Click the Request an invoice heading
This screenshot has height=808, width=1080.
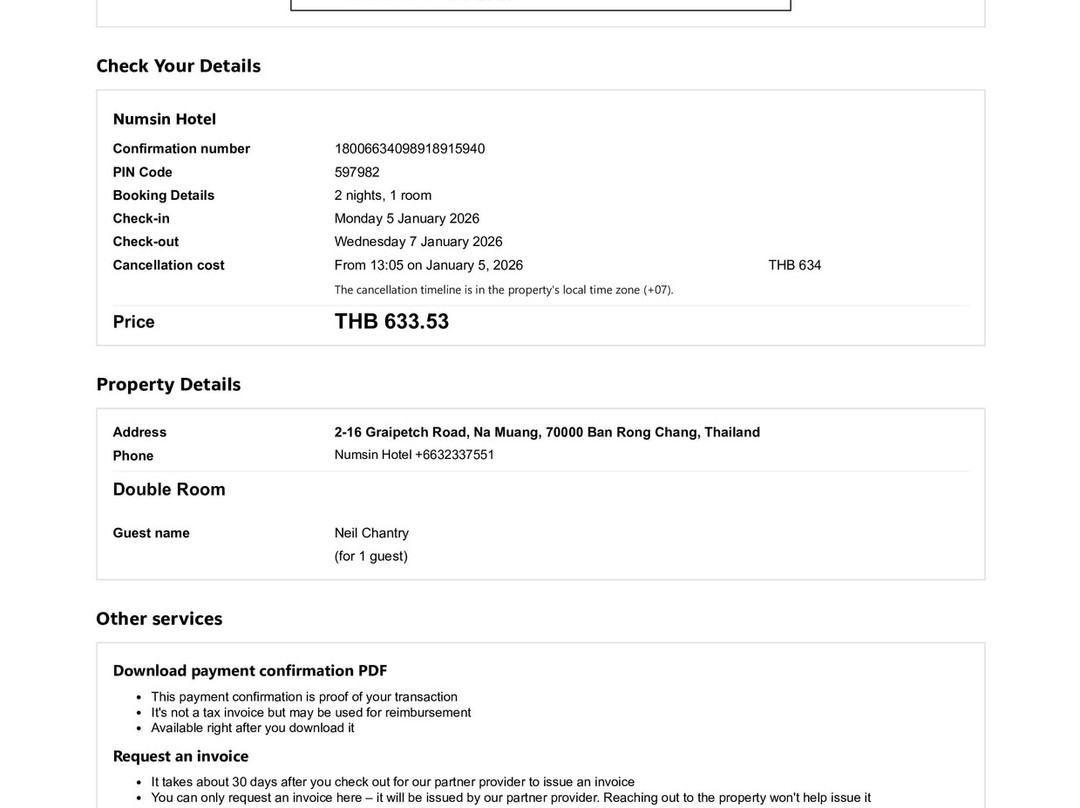click(181, 756)
